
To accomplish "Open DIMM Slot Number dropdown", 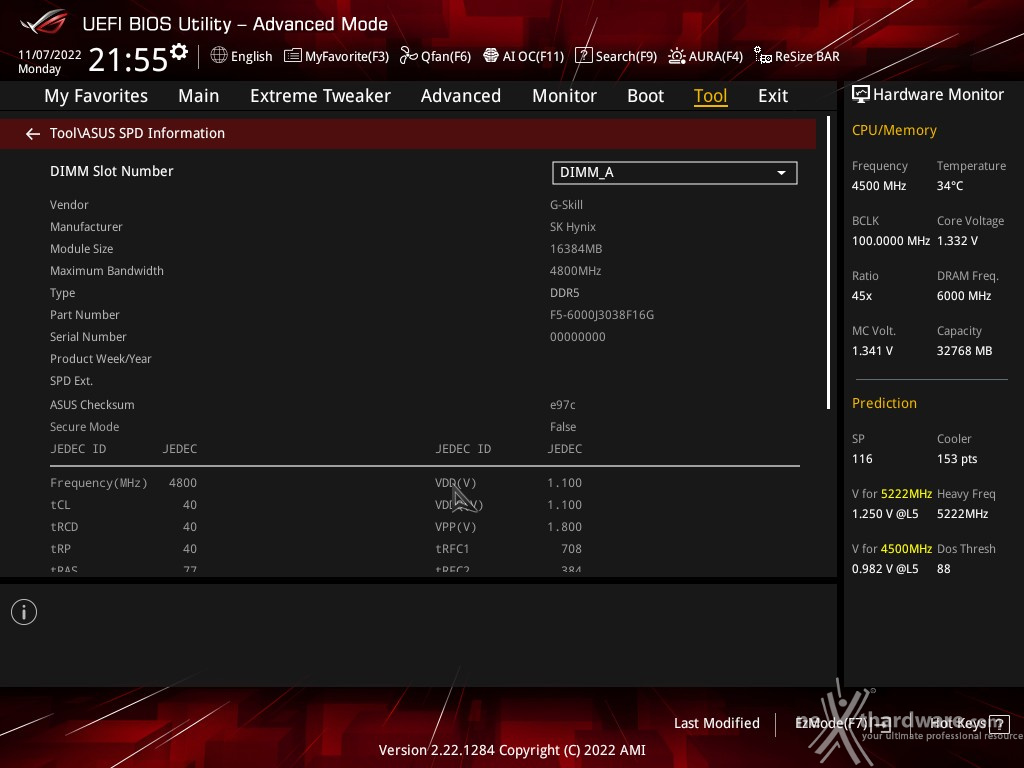I will (675, 172).
